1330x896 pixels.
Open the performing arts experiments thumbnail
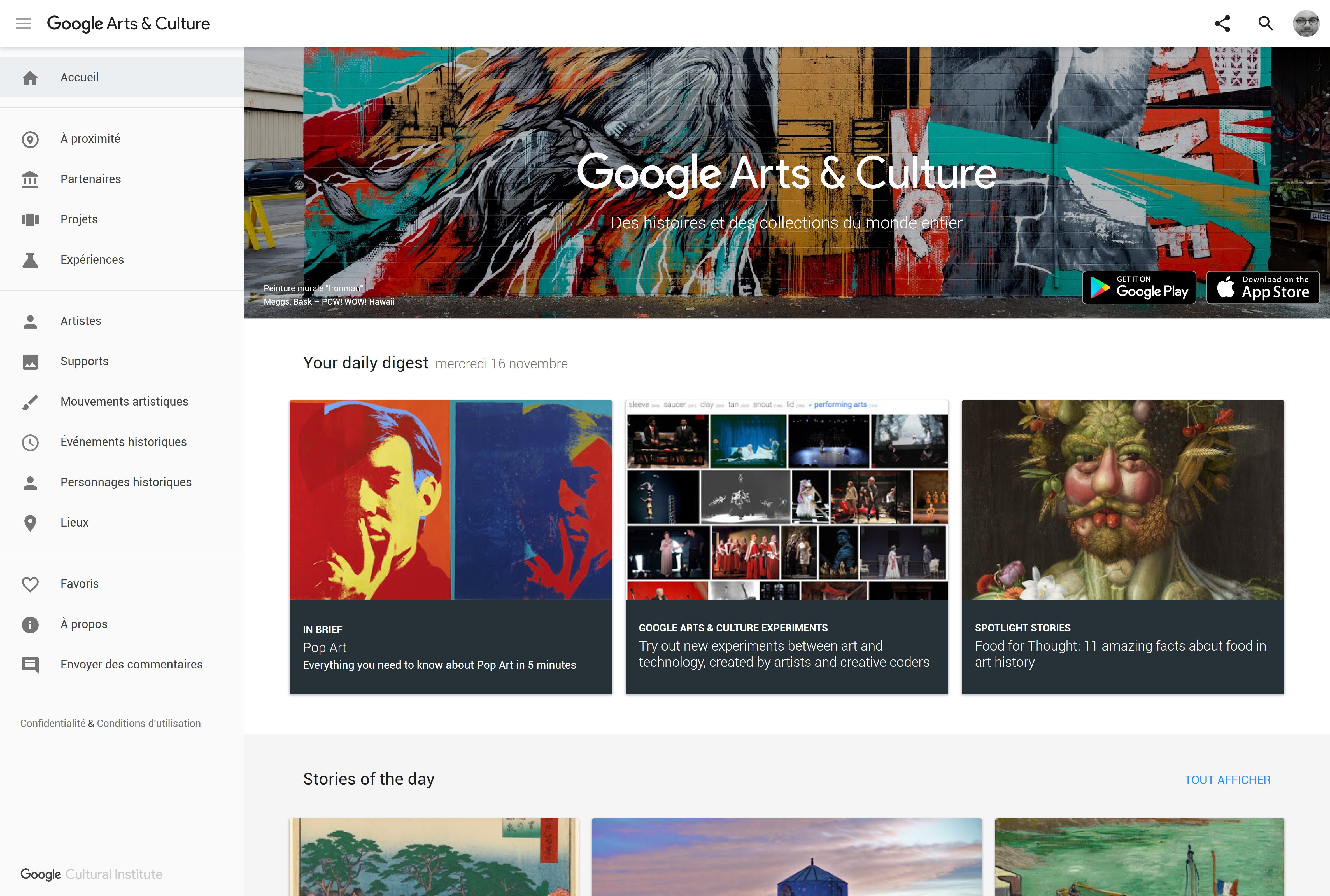click(x=786, y=500)
